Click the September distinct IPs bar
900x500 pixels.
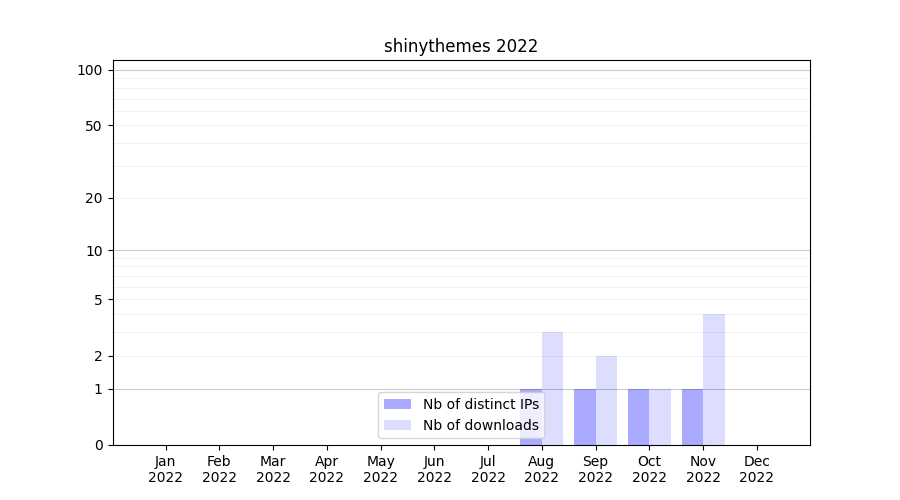coord(584,416)
